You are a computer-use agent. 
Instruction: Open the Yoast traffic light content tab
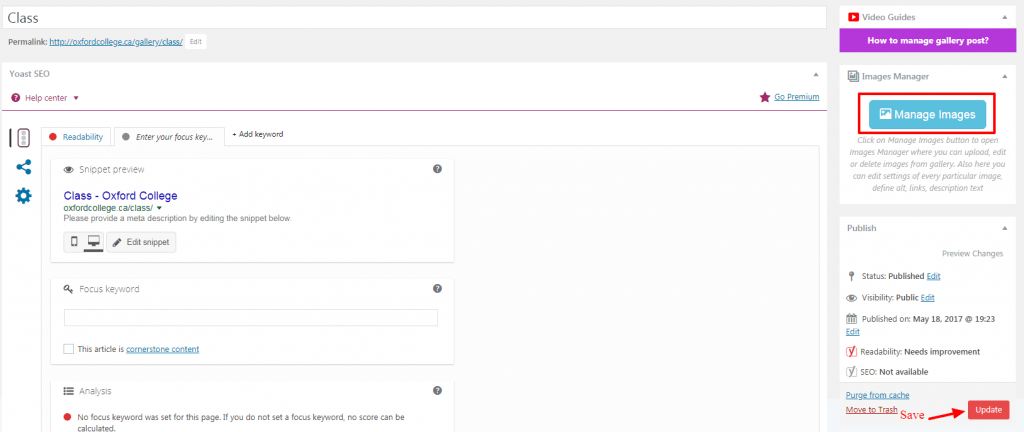tap(23, 138)
